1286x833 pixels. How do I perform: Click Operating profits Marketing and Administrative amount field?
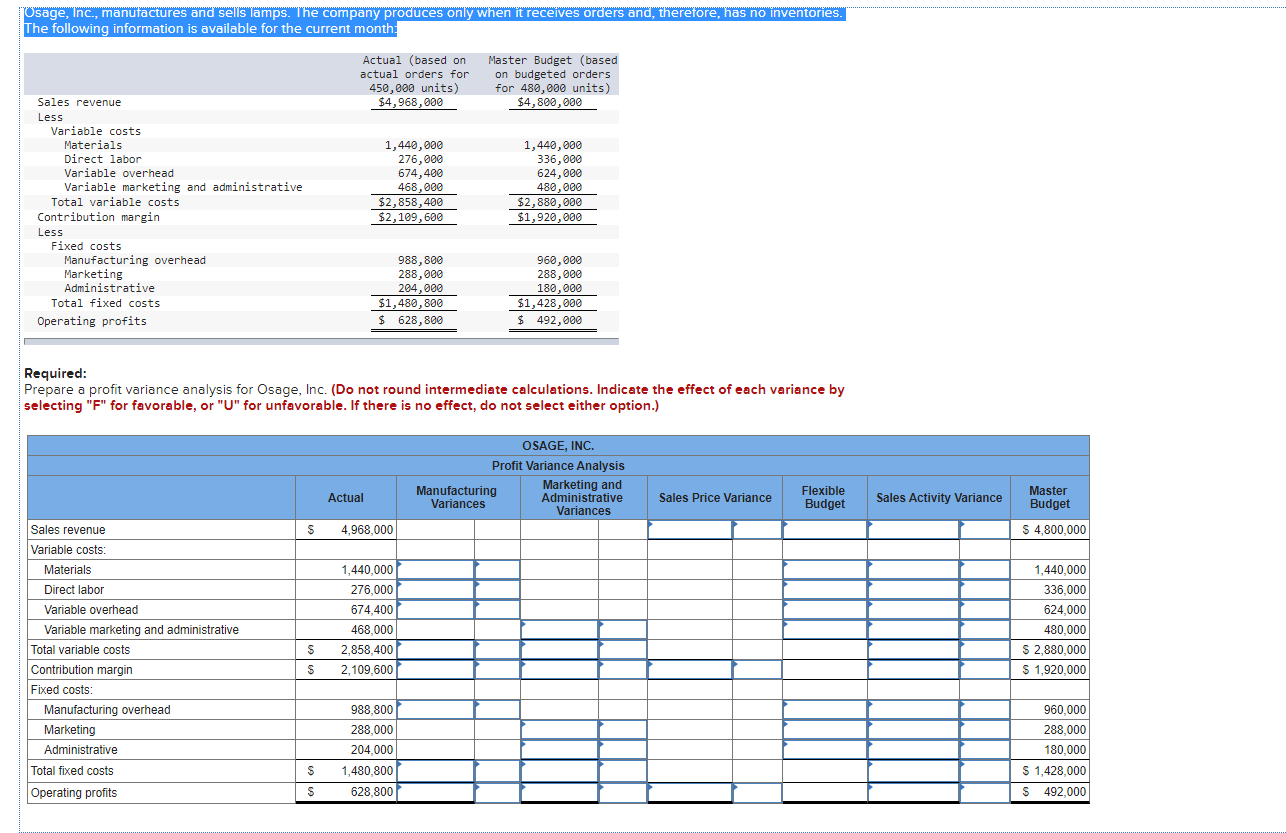[x=560, y=793]
